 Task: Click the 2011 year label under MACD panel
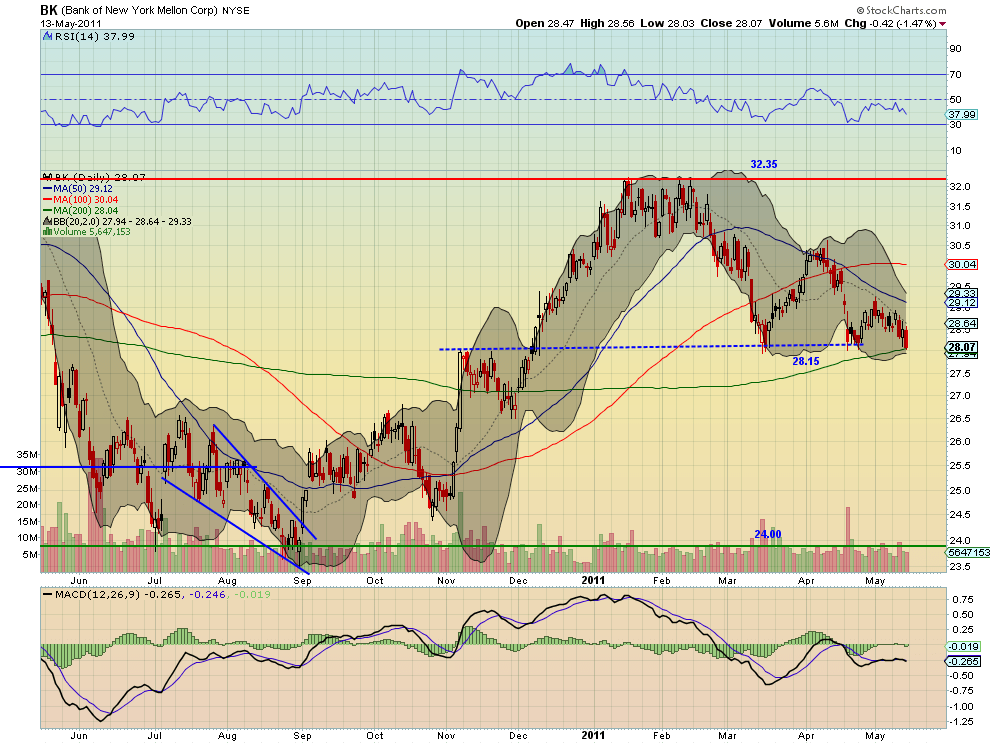click(593, 735)
